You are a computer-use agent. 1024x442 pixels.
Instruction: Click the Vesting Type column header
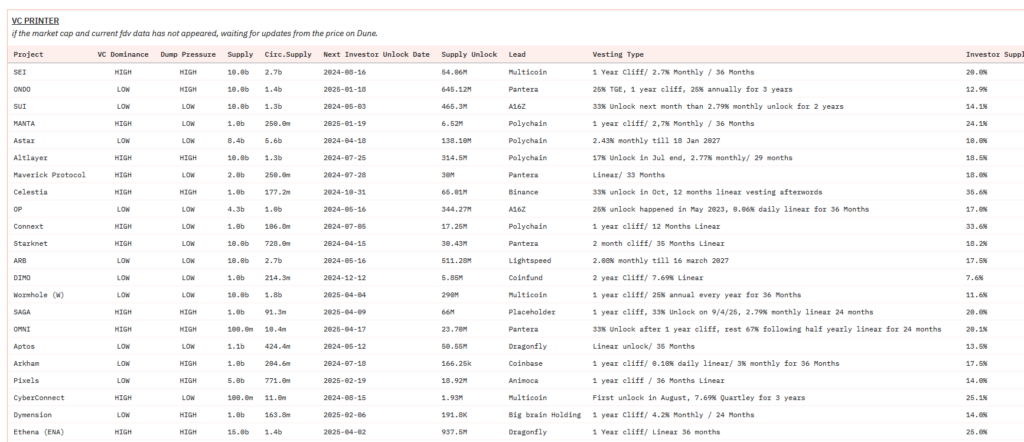[x=618, y=55]
